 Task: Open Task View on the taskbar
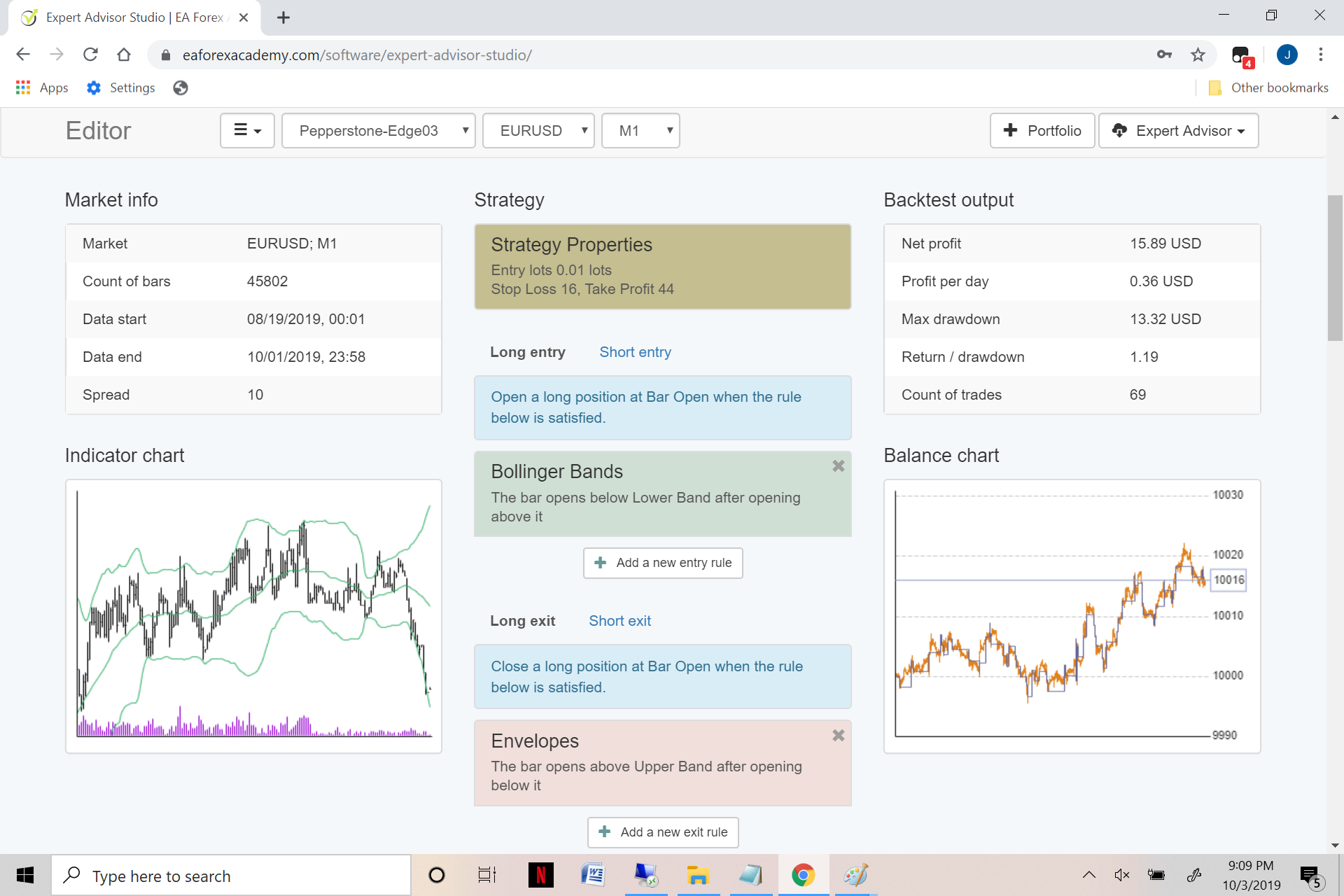[487, 875]
